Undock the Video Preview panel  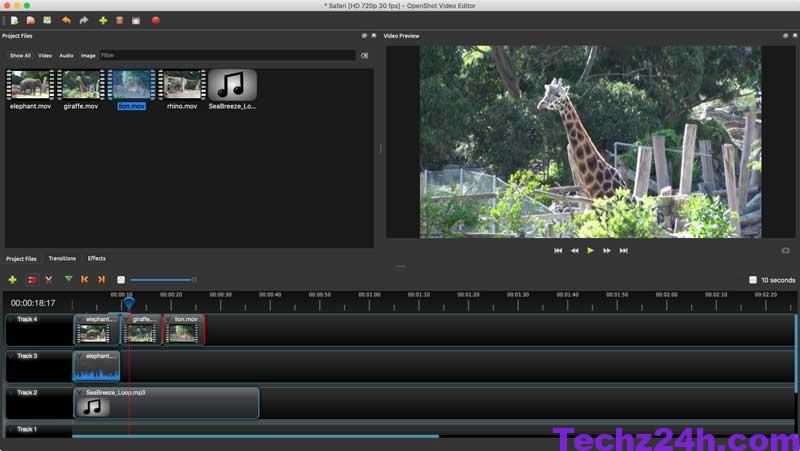(785, 36)
